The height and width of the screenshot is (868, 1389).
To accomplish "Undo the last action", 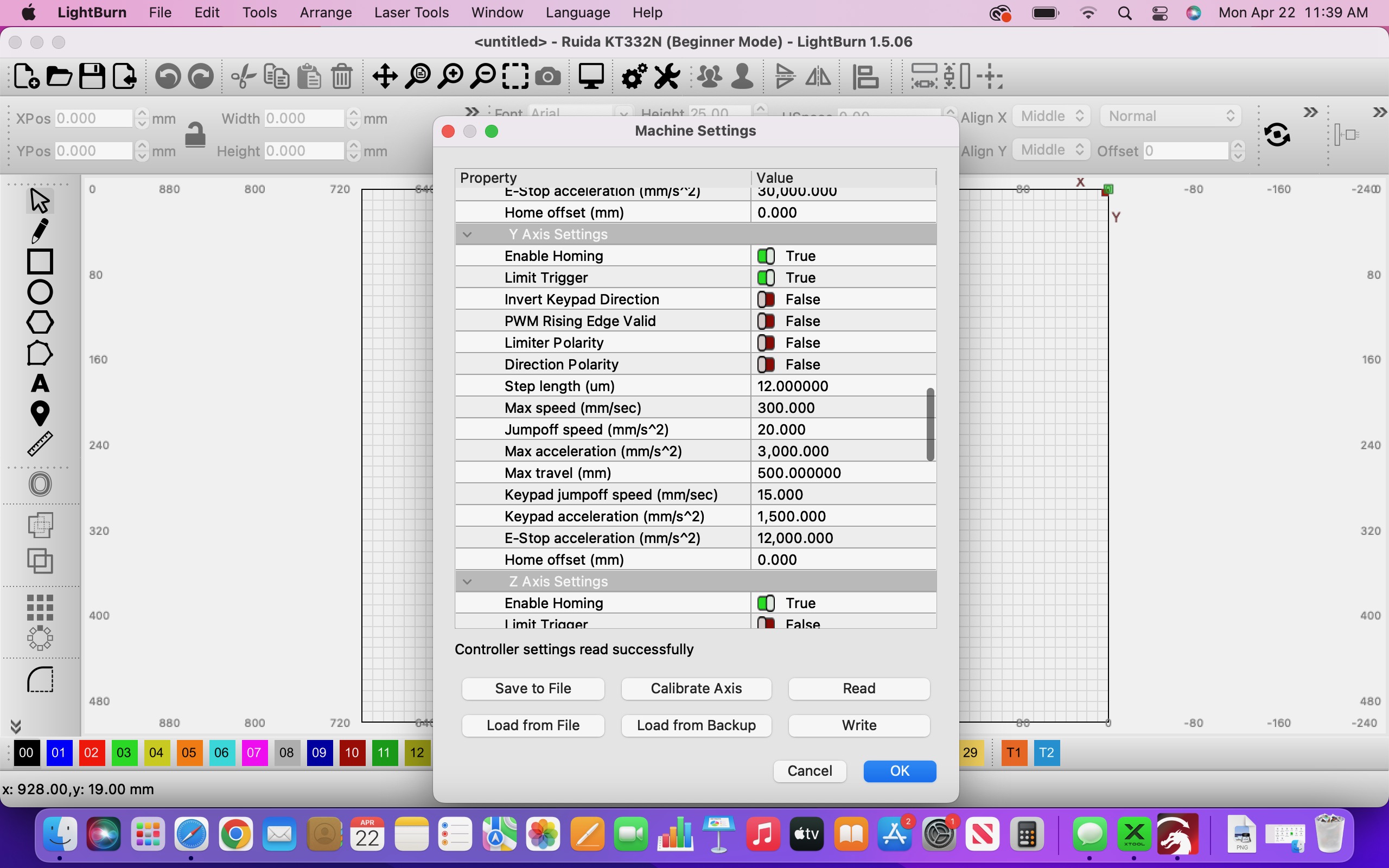I will (x=168, y=76).
